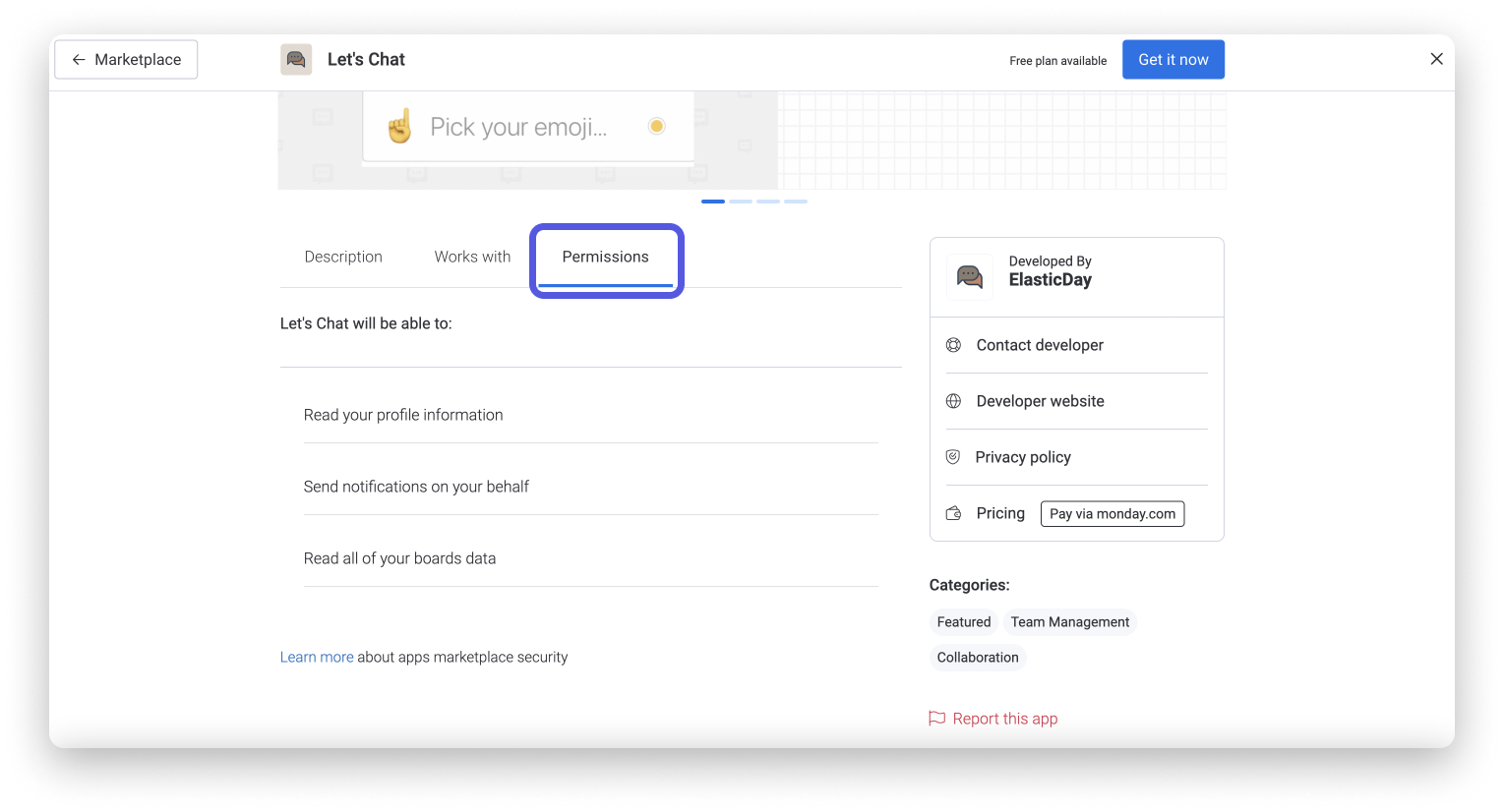The width and height of the screenshot is (1504, 812).
Task: Select the Featured category tag
Action: click(x=964, y=622)
